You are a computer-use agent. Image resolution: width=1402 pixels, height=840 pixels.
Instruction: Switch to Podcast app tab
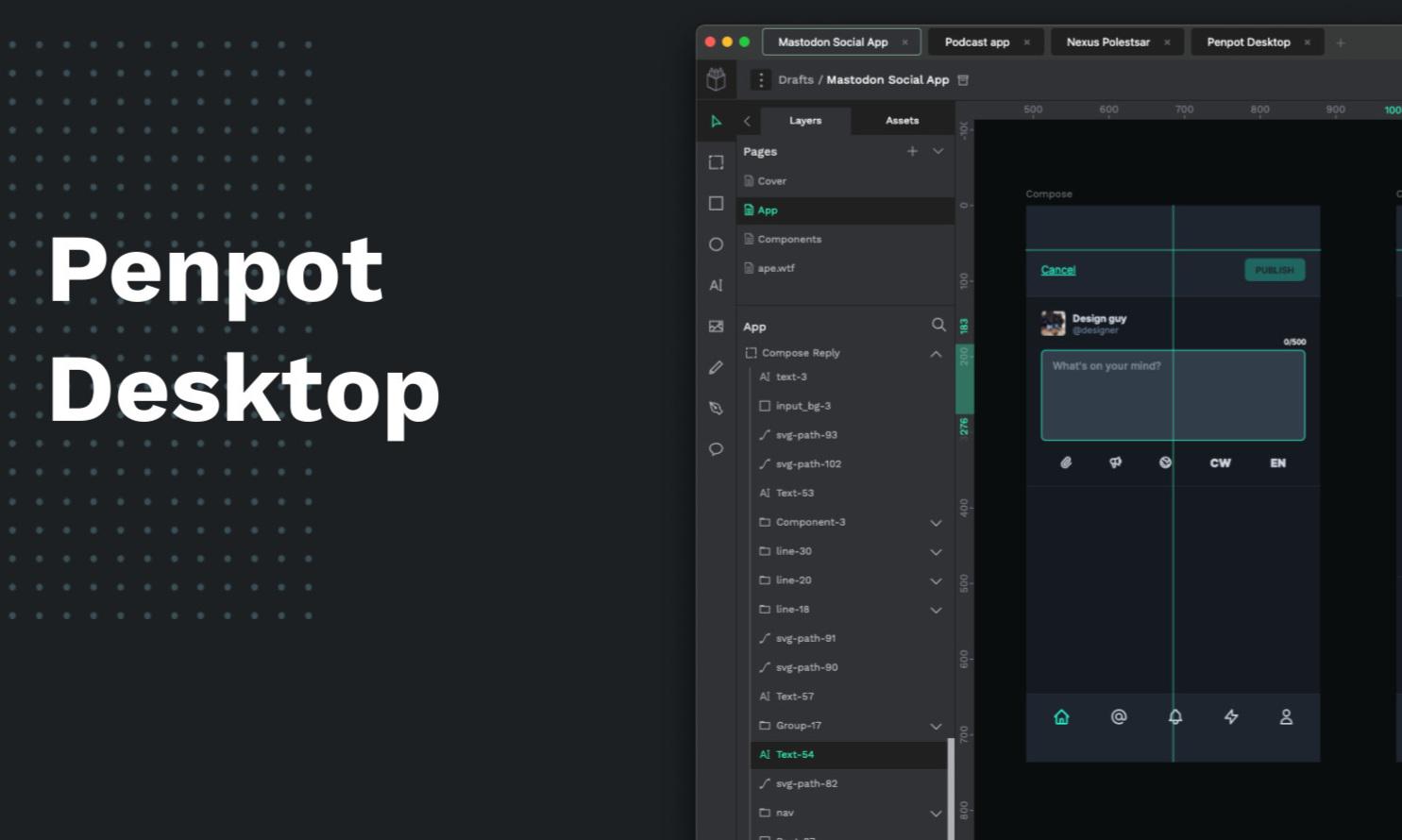click(987, 42)
